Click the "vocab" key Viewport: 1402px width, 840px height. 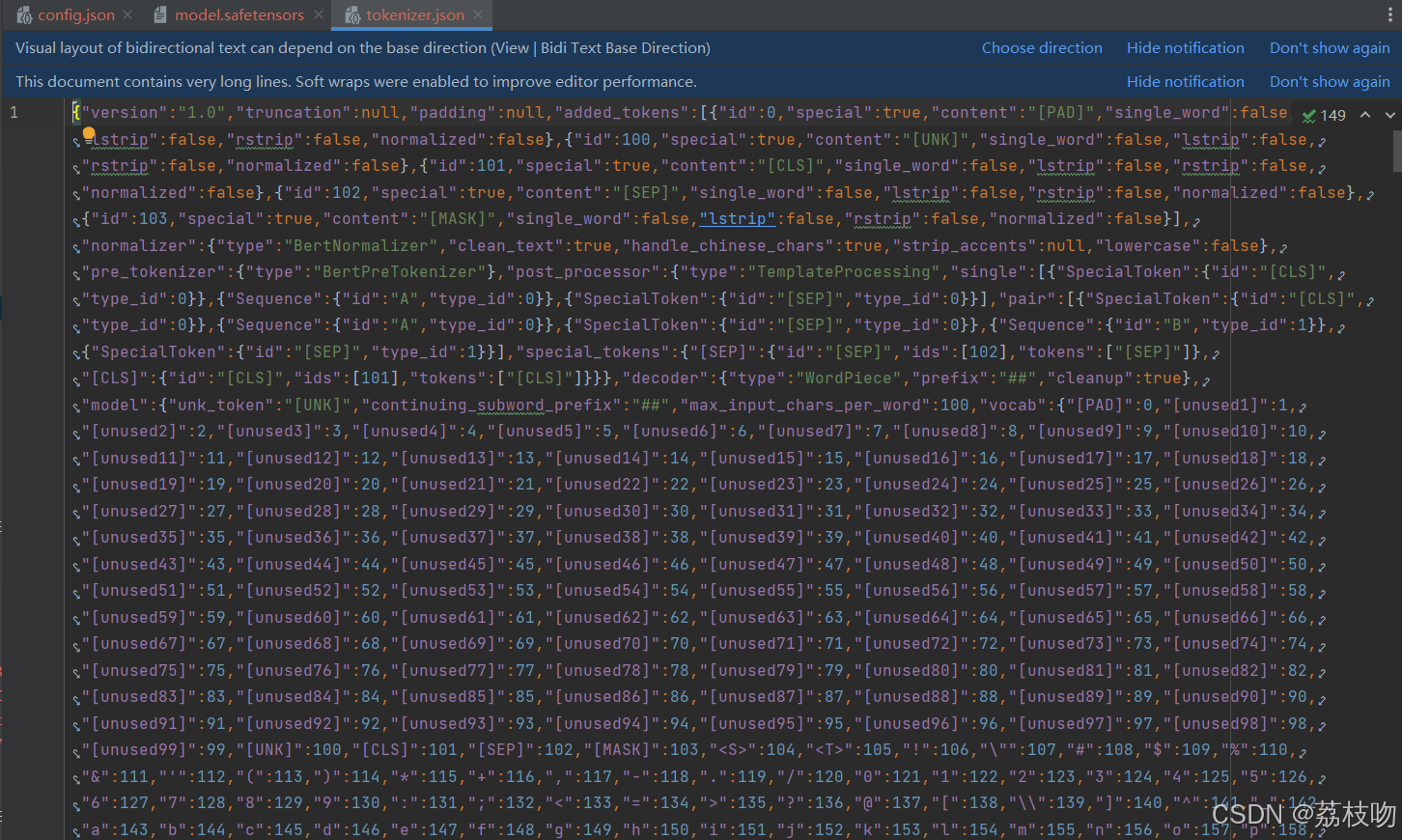pyautogui.click(x=1013, y=406)
